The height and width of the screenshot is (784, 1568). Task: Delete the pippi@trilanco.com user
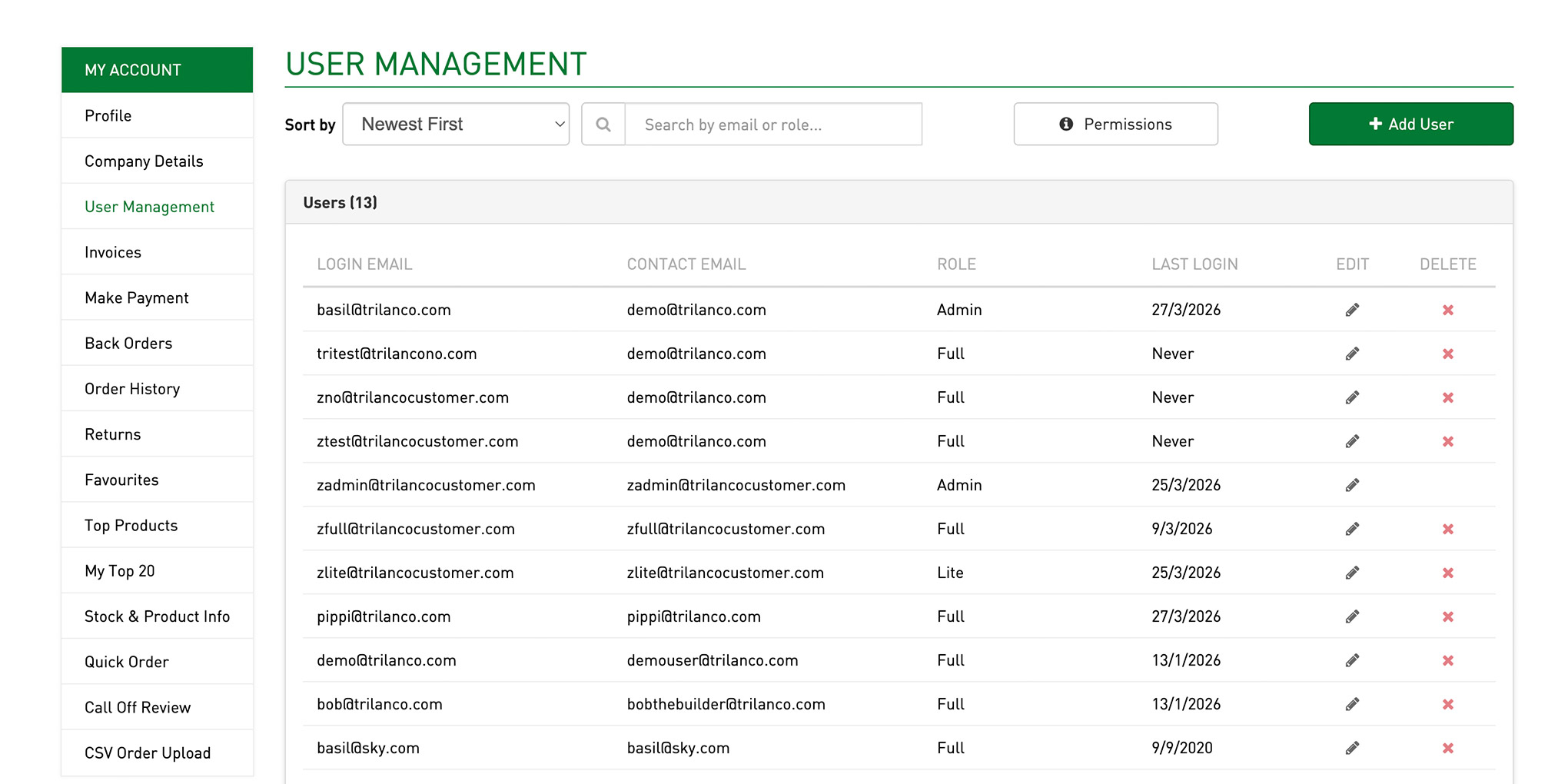pos(1447,616)
